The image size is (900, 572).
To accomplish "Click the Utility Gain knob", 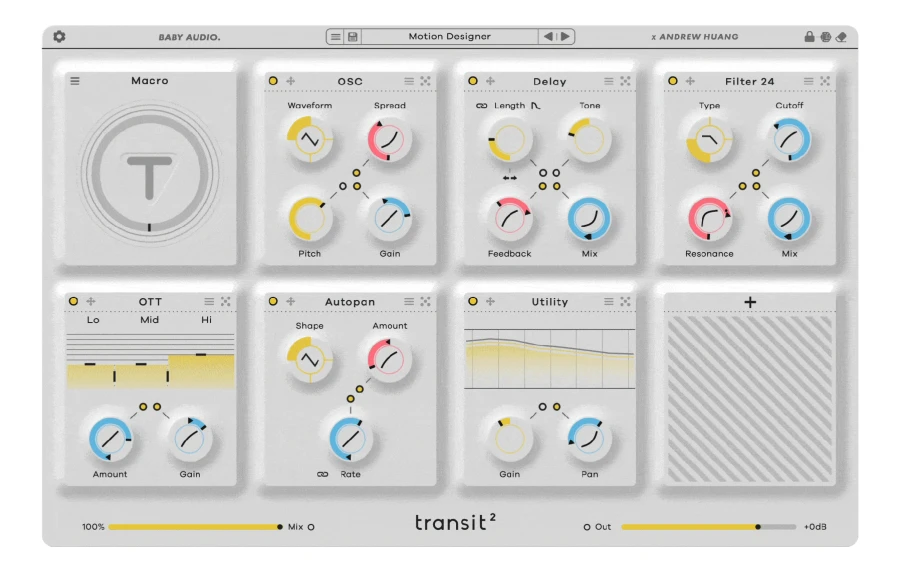I will (x=510, y=439).
